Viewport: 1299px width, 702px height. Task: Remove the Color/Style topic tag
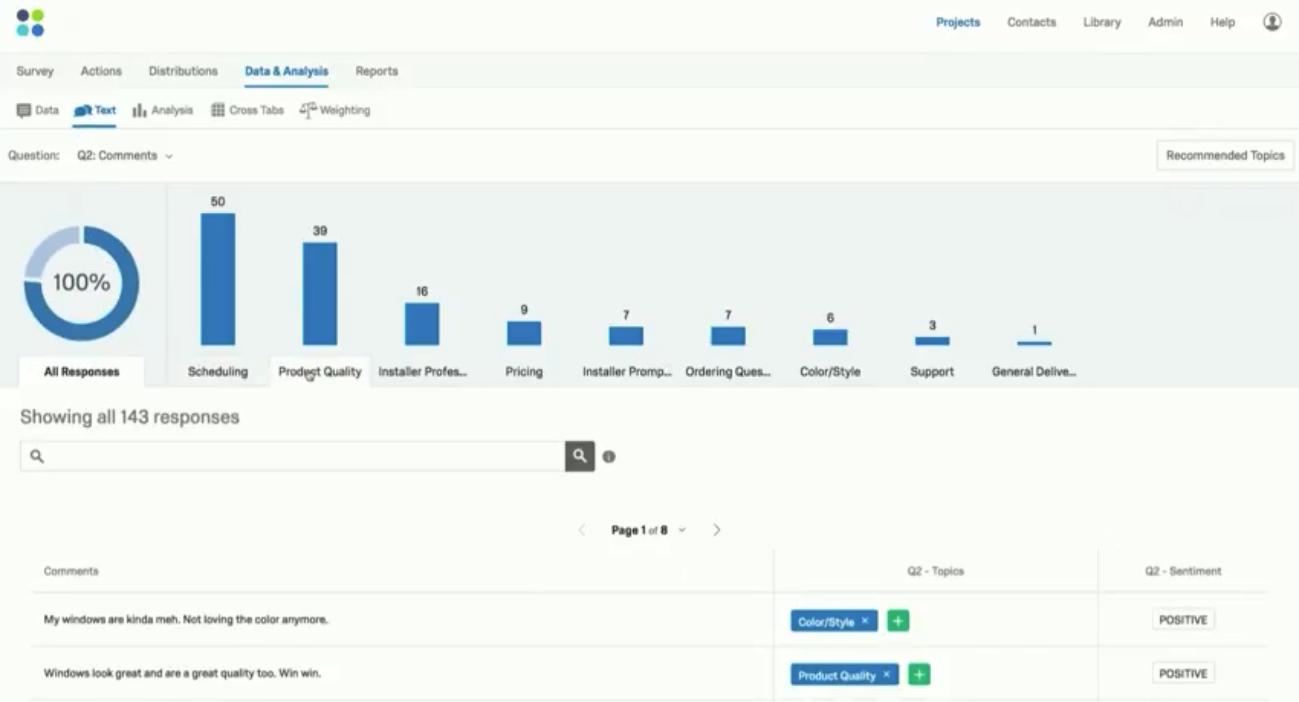865,621
